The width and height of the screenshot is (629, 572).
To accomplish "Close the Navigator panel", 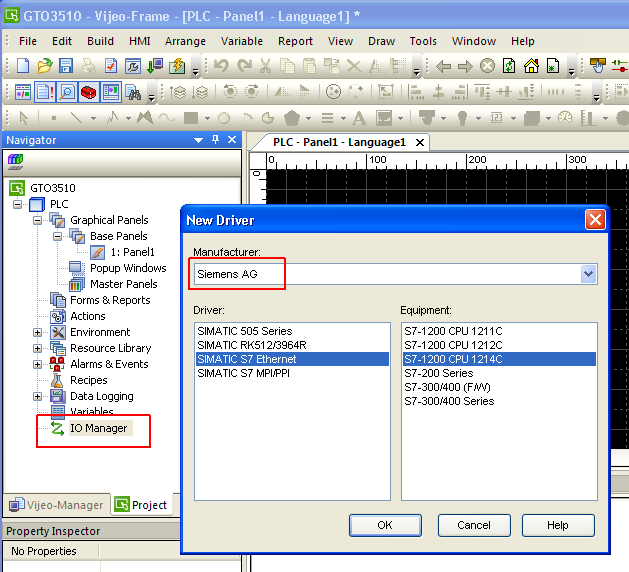I will 232,140.
